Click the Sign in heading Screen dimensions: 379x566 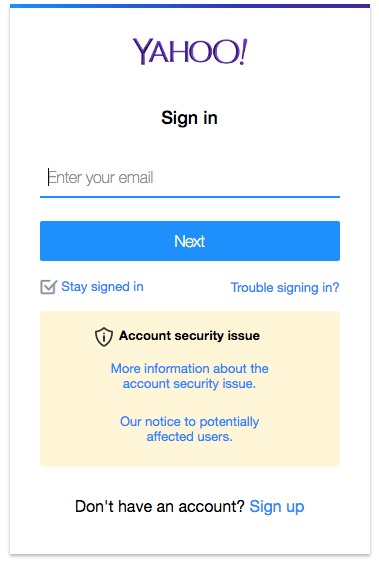190,118
